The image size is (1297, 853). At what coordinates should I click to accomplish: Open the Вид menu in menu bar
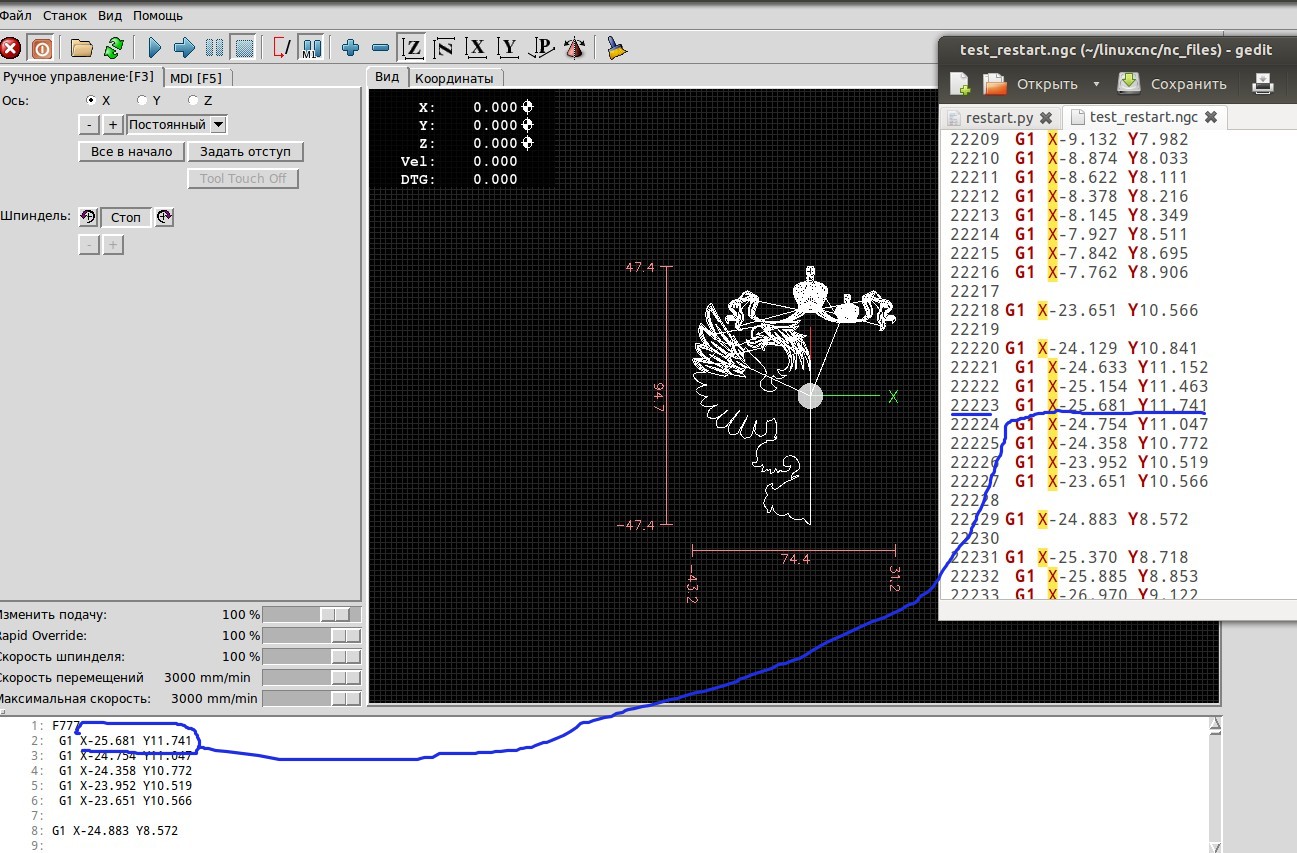[x=110, y=16]
